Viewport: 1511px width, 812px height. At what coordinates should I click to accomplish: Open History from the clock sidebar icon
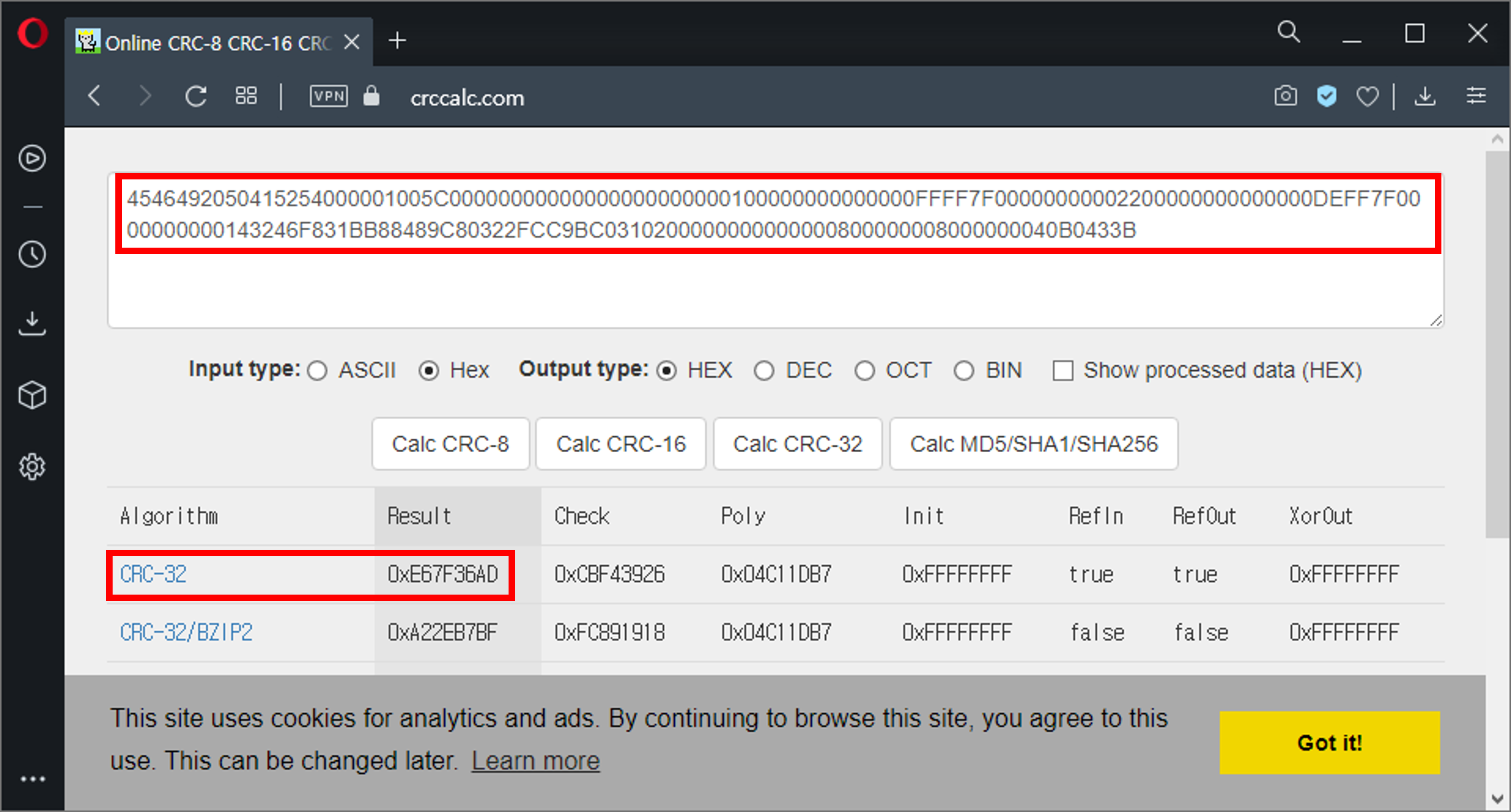coord(32,254)
